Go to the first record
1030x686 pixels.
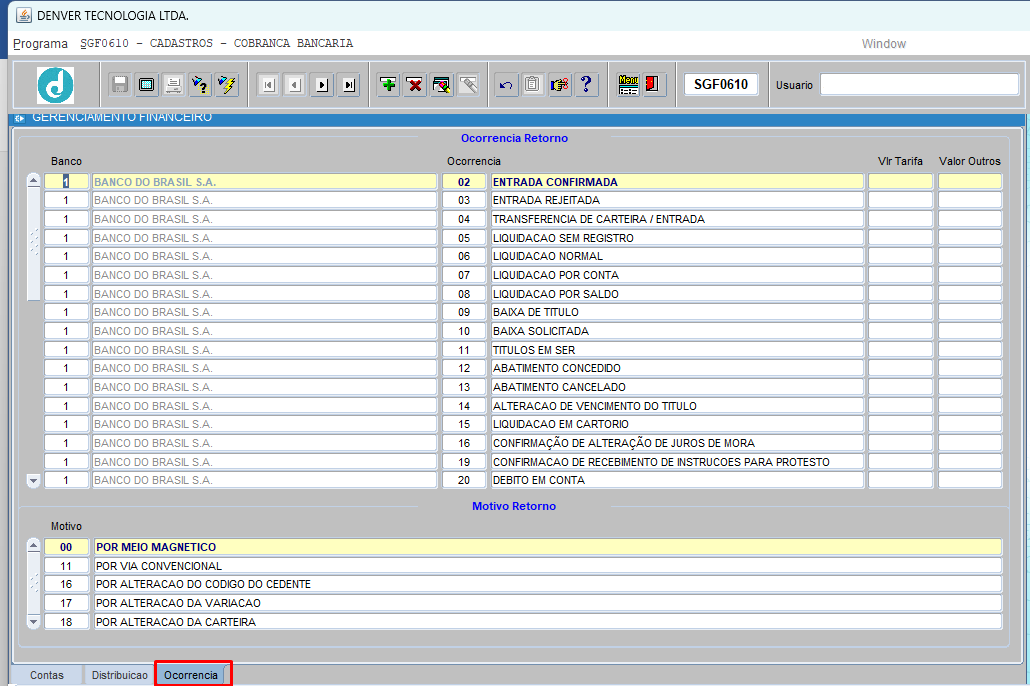268,85
